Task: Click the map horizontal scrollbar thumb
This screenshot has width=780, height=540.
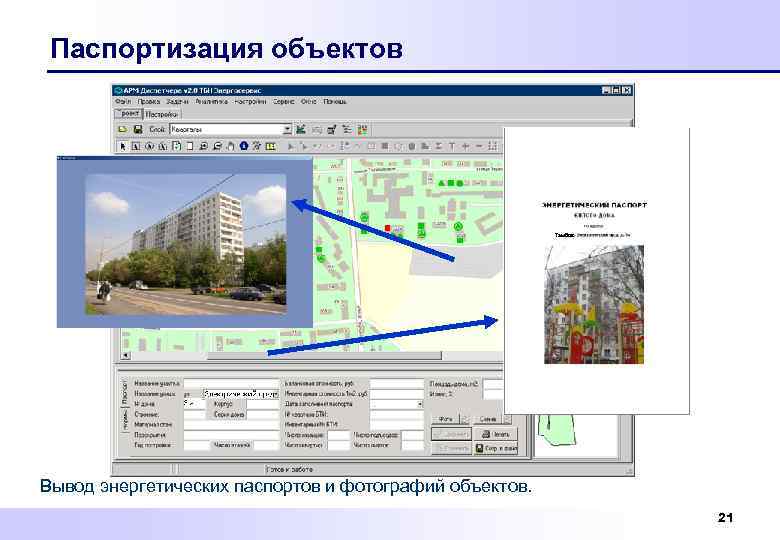Action: [324, 355]
